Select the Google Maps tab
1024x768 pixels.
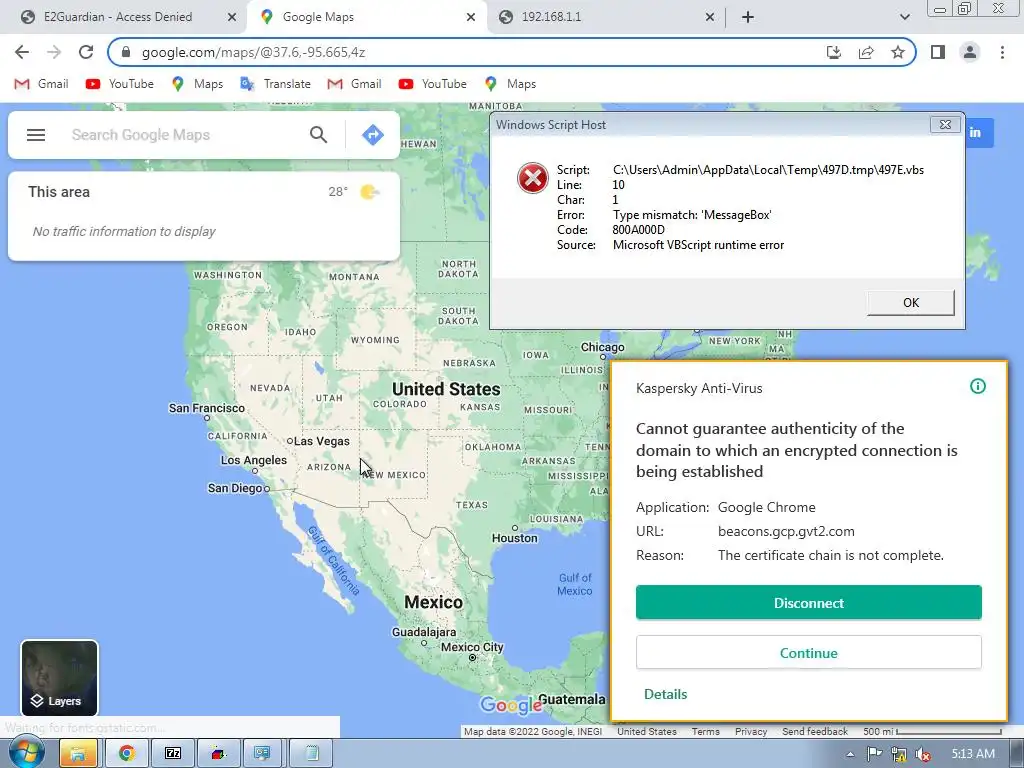[x=366, y=17]
